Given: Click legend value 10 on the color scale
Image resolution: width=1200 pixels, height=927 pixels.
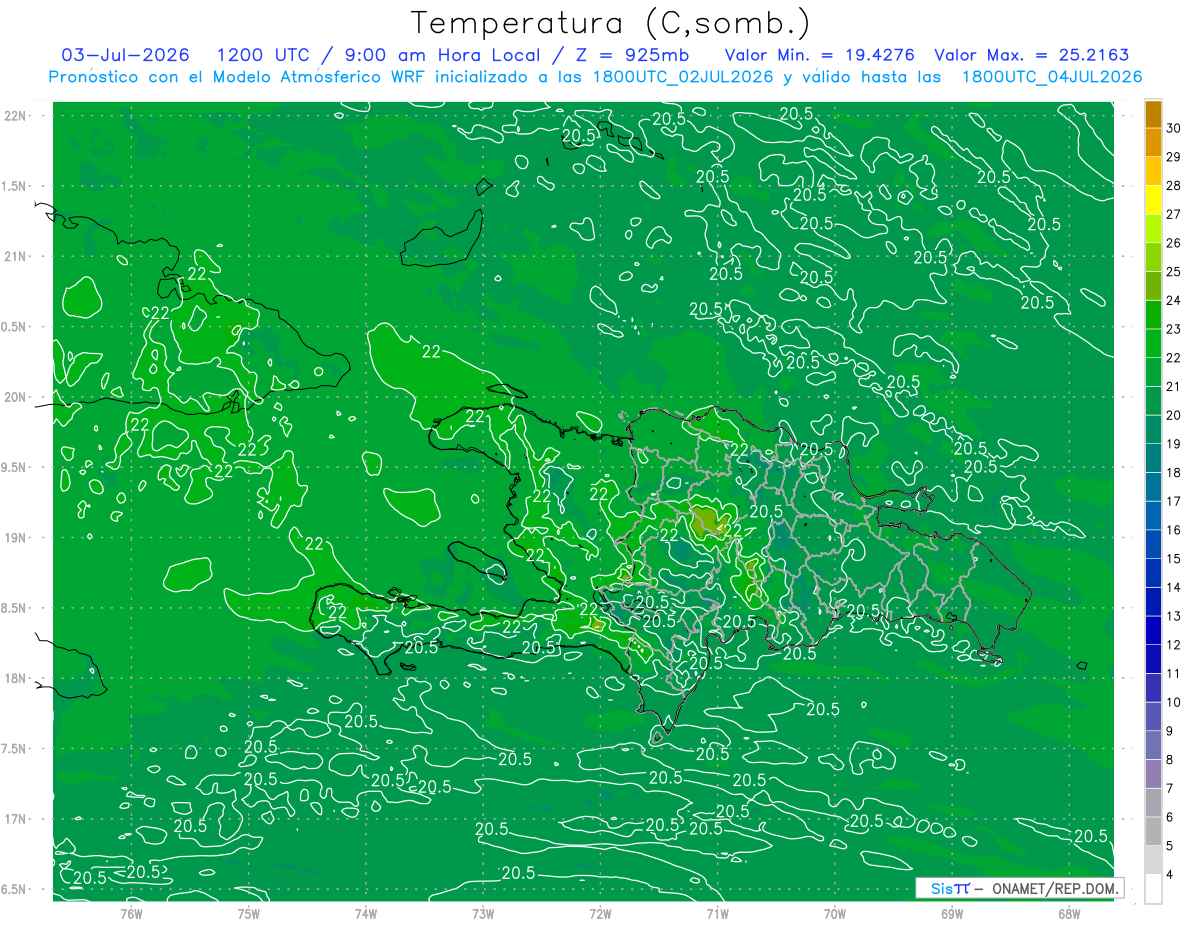Looking at the screenshot, I should [1173, 702].
